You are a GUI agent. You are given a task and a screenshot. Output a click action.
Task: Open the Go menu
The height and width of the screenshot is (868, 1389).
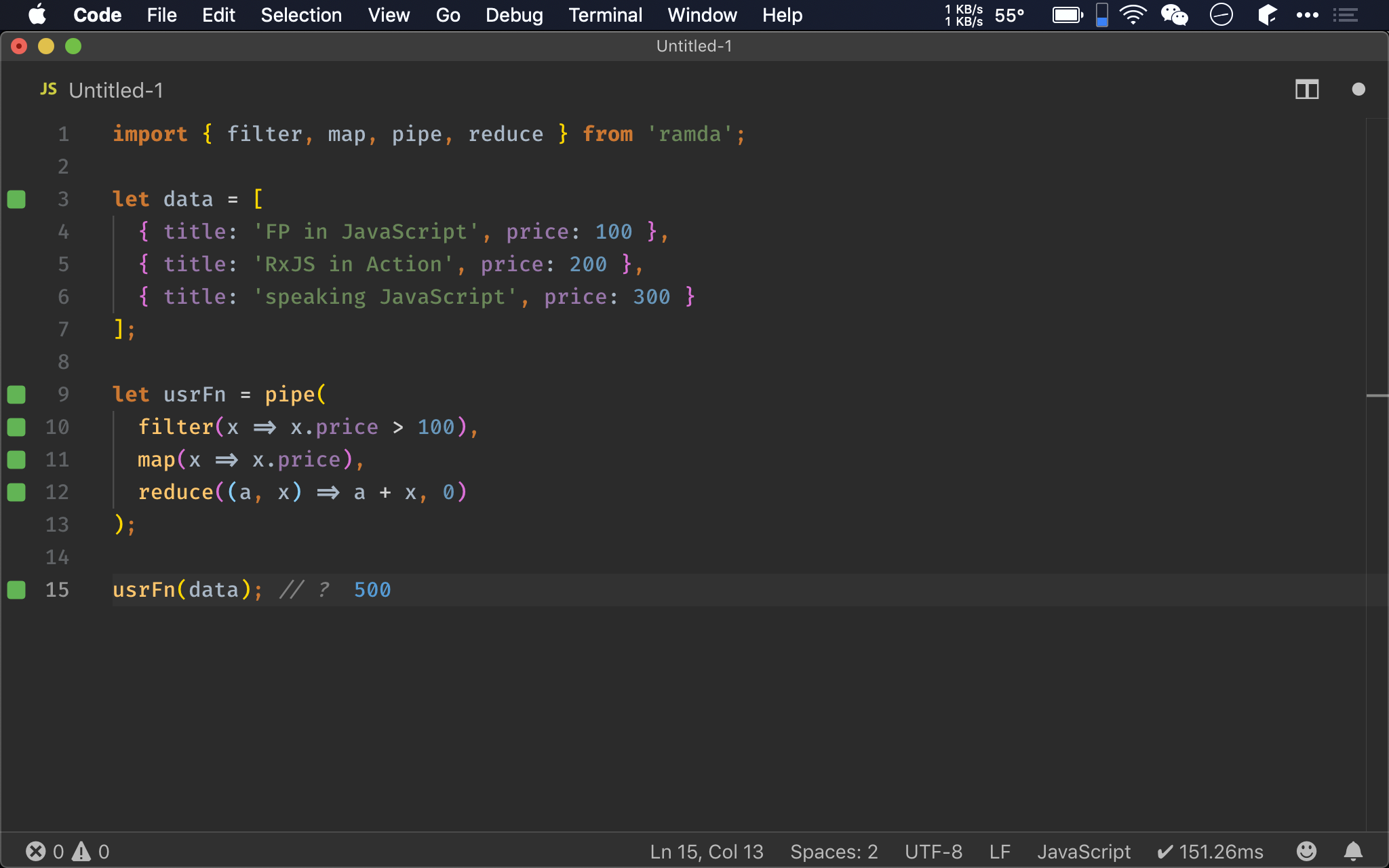tap(448, 15)
